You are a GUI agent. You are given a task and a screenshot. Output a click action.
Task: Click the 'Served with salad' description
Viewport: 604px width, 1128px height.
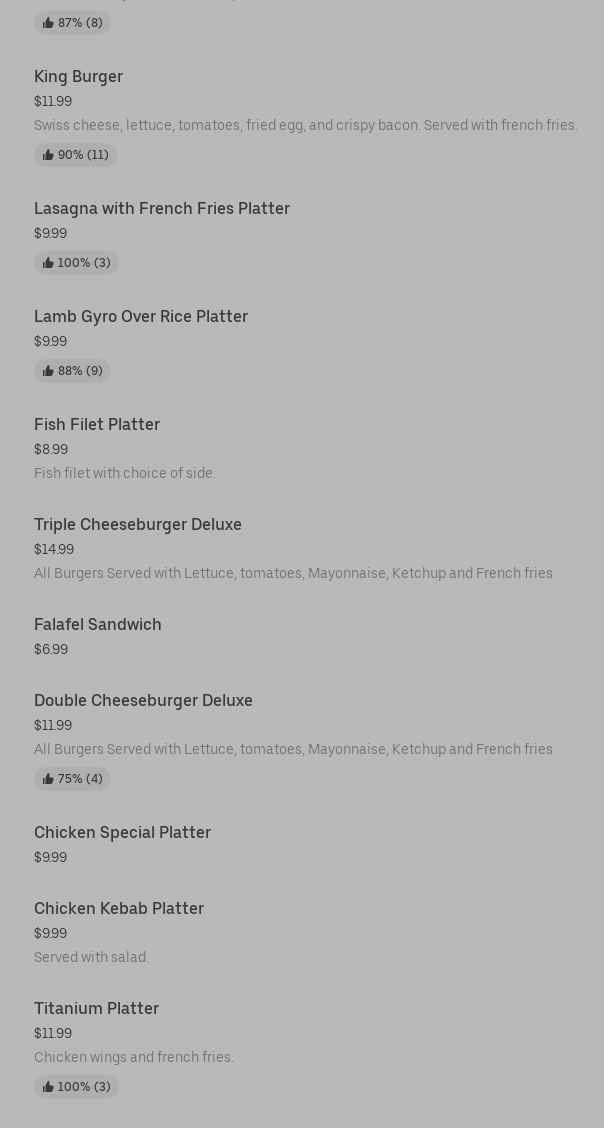pyautogui.click(x=91, y=957)
